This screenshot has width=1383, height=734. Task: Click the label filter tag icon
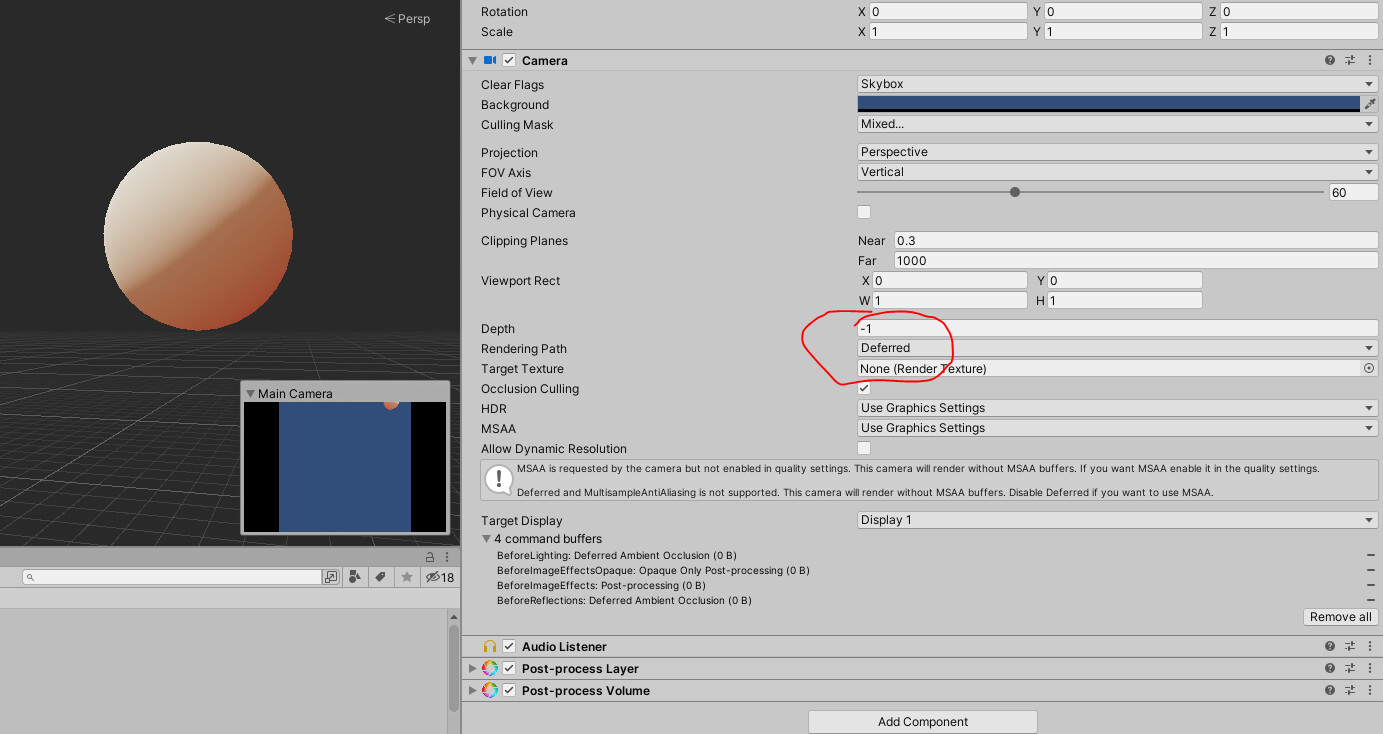[380, 577]
